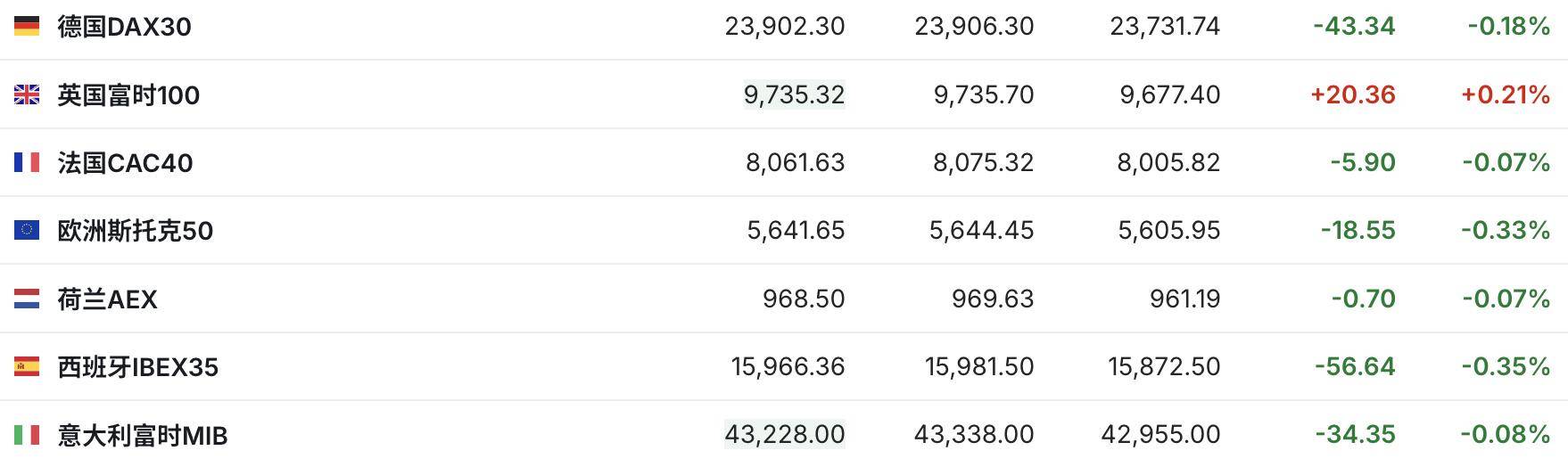The image size is (1568, 467).
Task: Click the France flag icon
Action: (27, 162)
